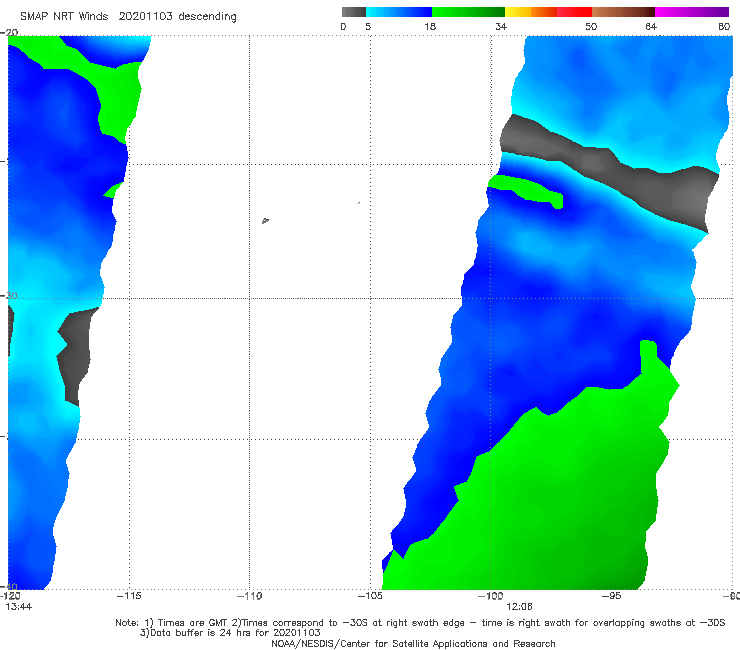Click the small green patch near -100 longitude
The height and width of the screenshot is (650, 740).
point(526,190)
